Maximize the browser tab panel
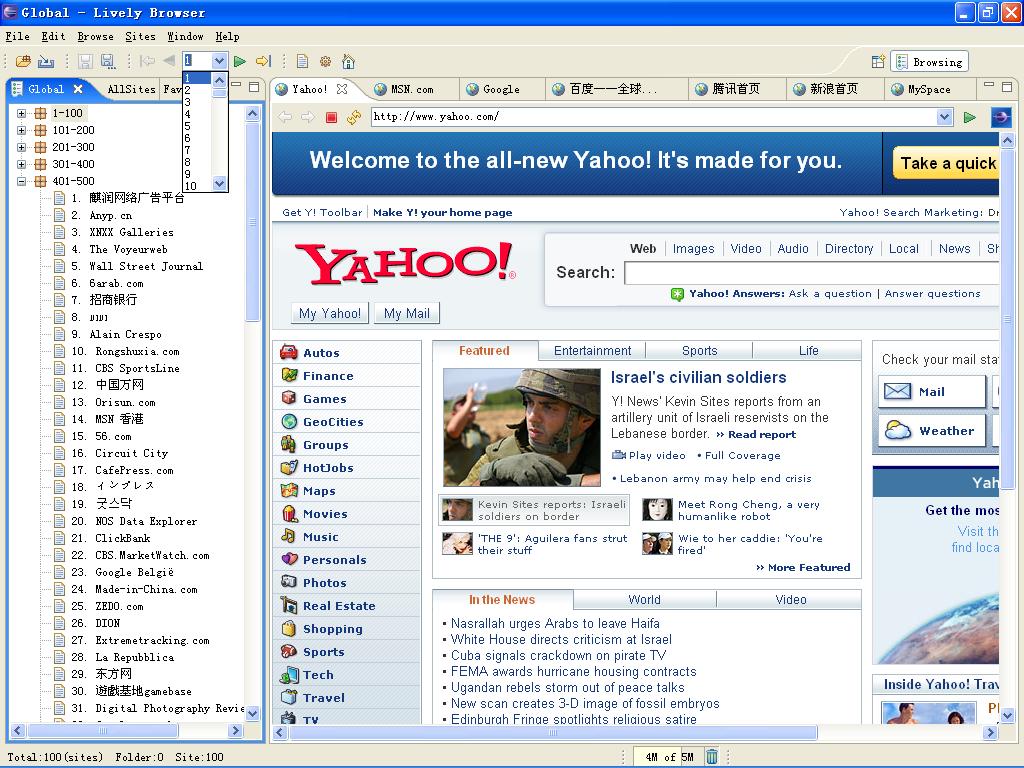The height and width of the screenshot is (768, 1024). [1006, 86]
